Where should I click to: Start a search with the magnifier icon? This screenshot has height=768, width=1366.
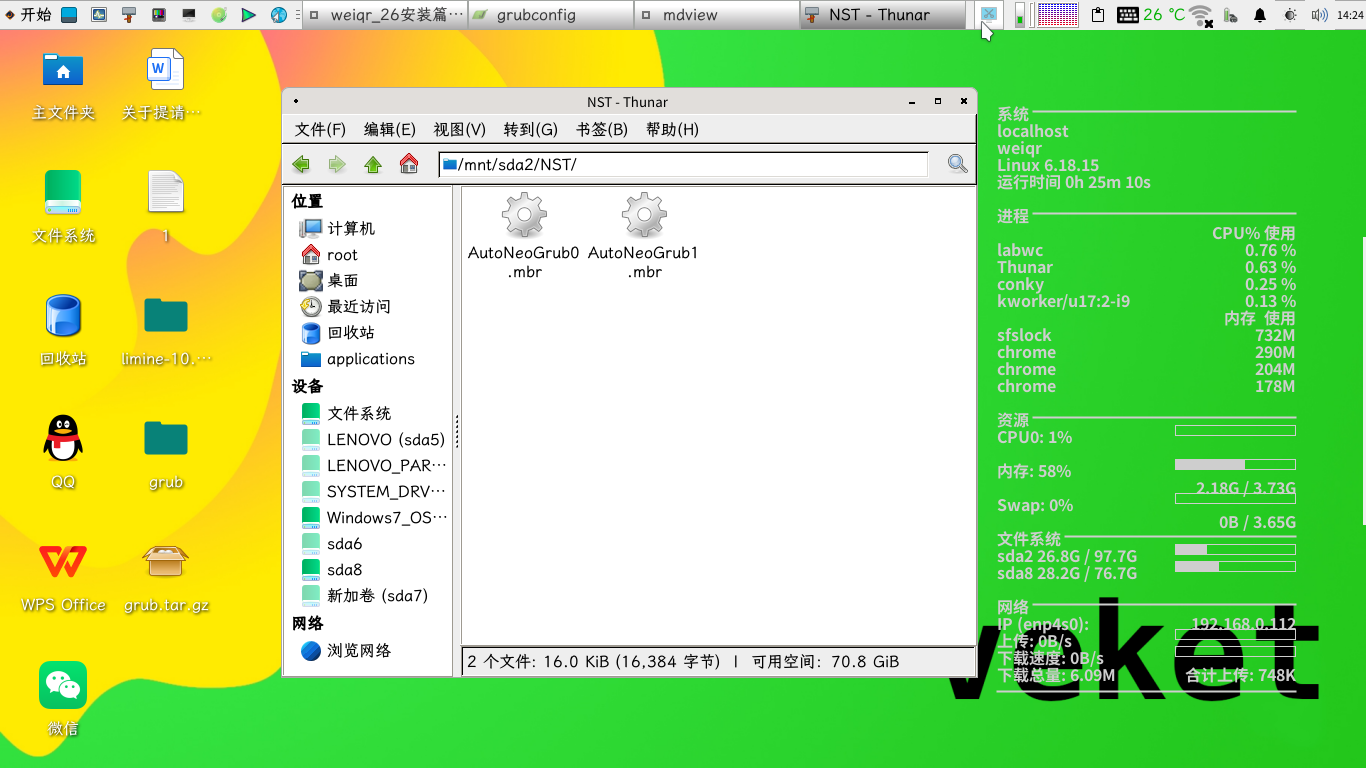955,163
